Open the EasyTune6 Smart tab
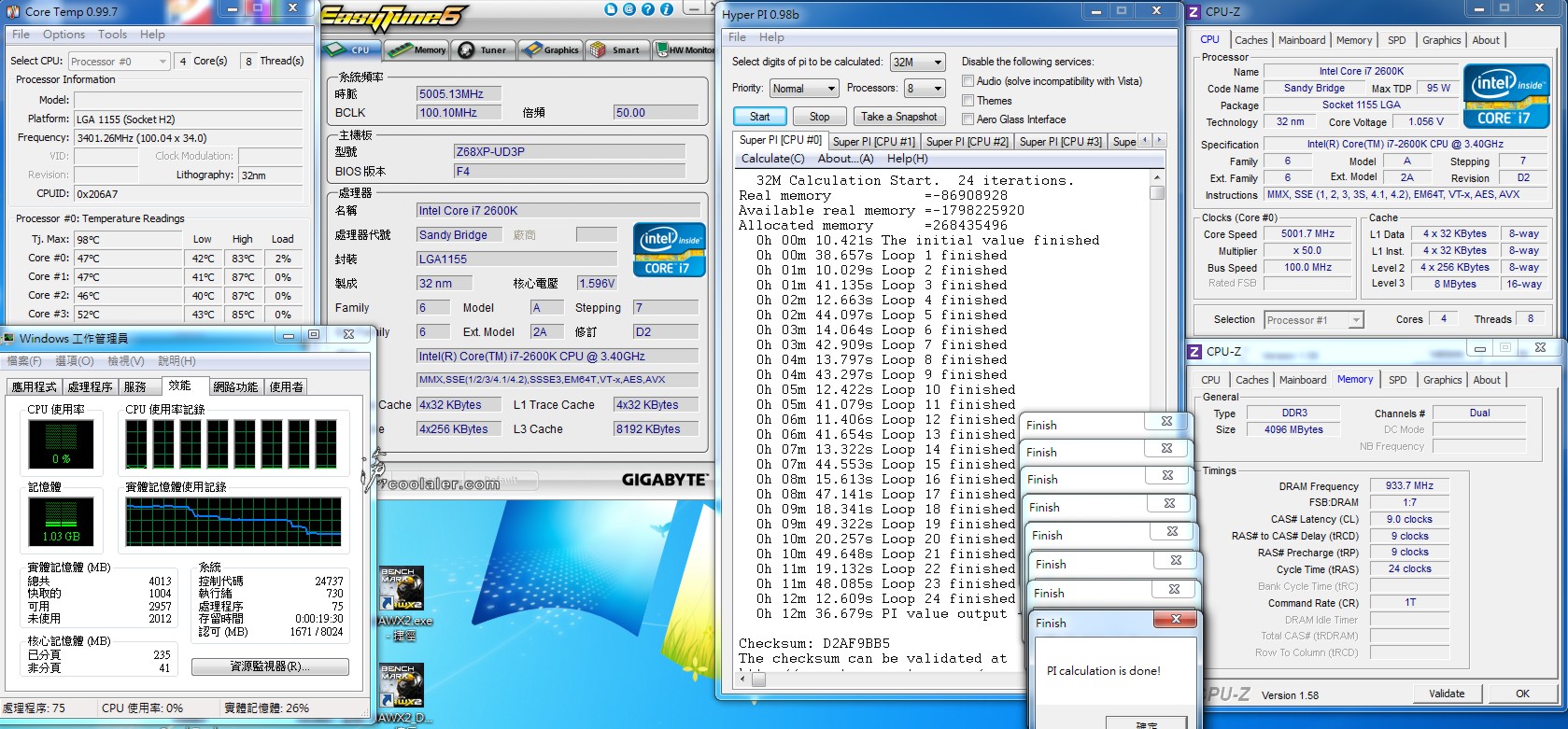The width and height of the screenshot is (1568, 729). 616,50
